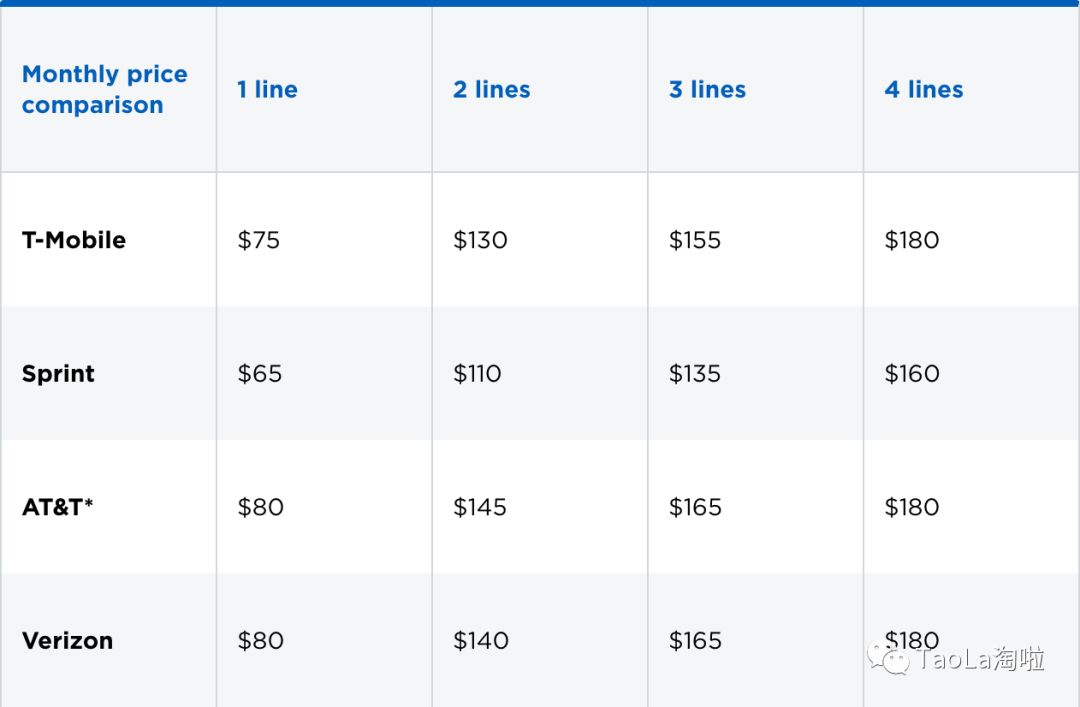Select the T-Mobile row label

tap(74, 240)
